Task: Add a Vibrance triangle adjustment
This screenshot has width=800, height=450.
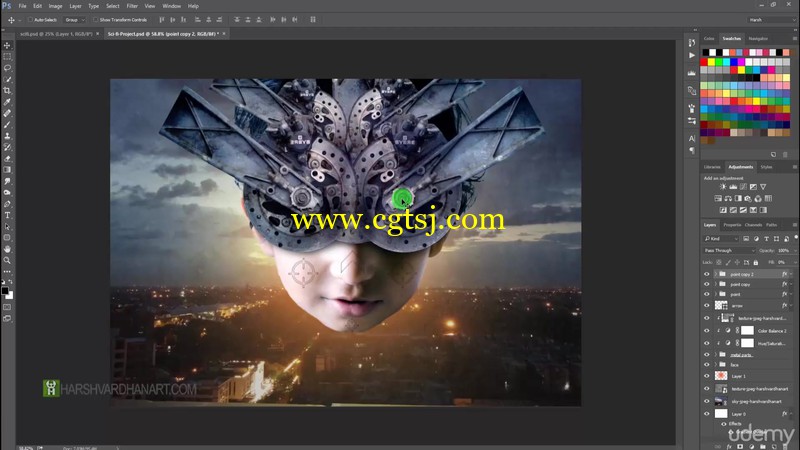Action: [x=763, y=187]
